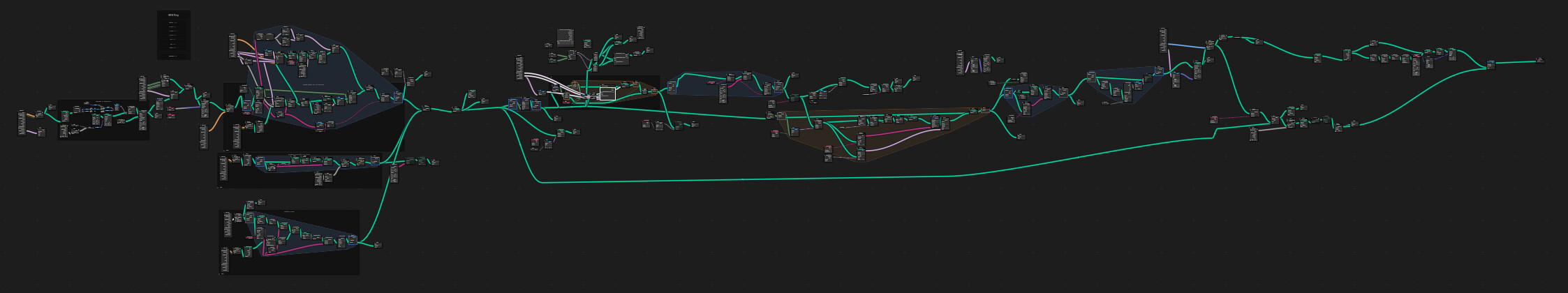
Task: Select the join node before the final output
Action: [x=1491, y=65]
